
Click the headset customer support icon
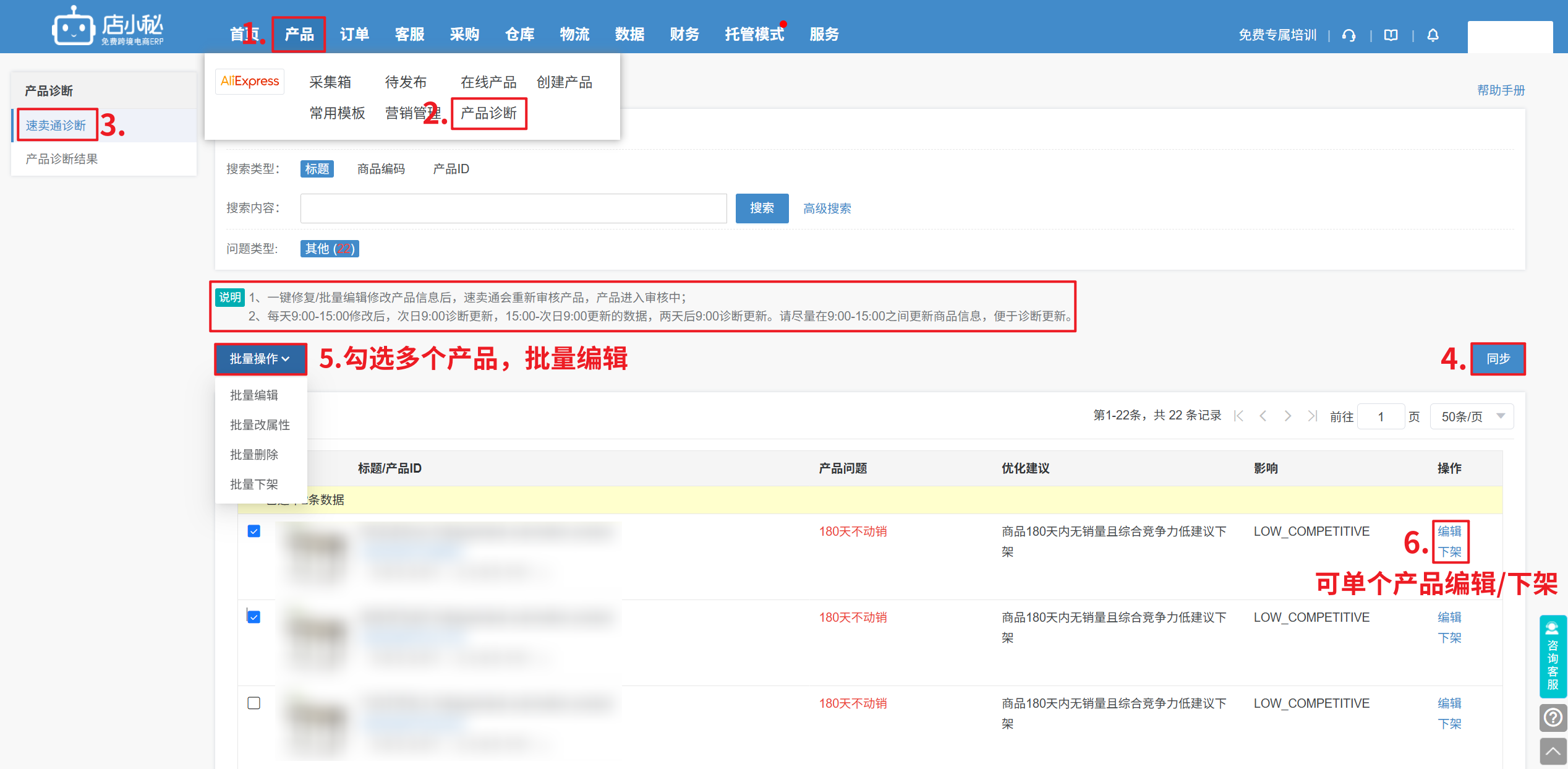pyautogui.click(x=1349, y=35)
